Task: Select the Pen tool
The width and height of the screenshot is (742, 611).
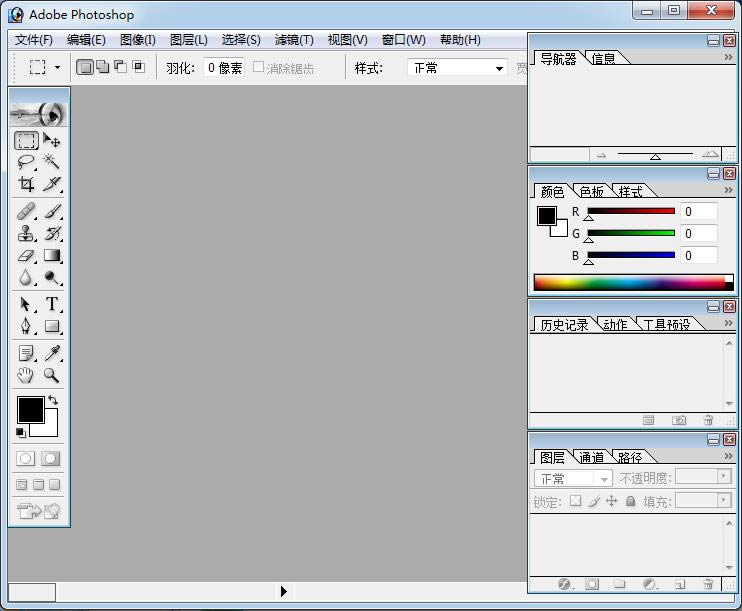Action: (26, 326)
